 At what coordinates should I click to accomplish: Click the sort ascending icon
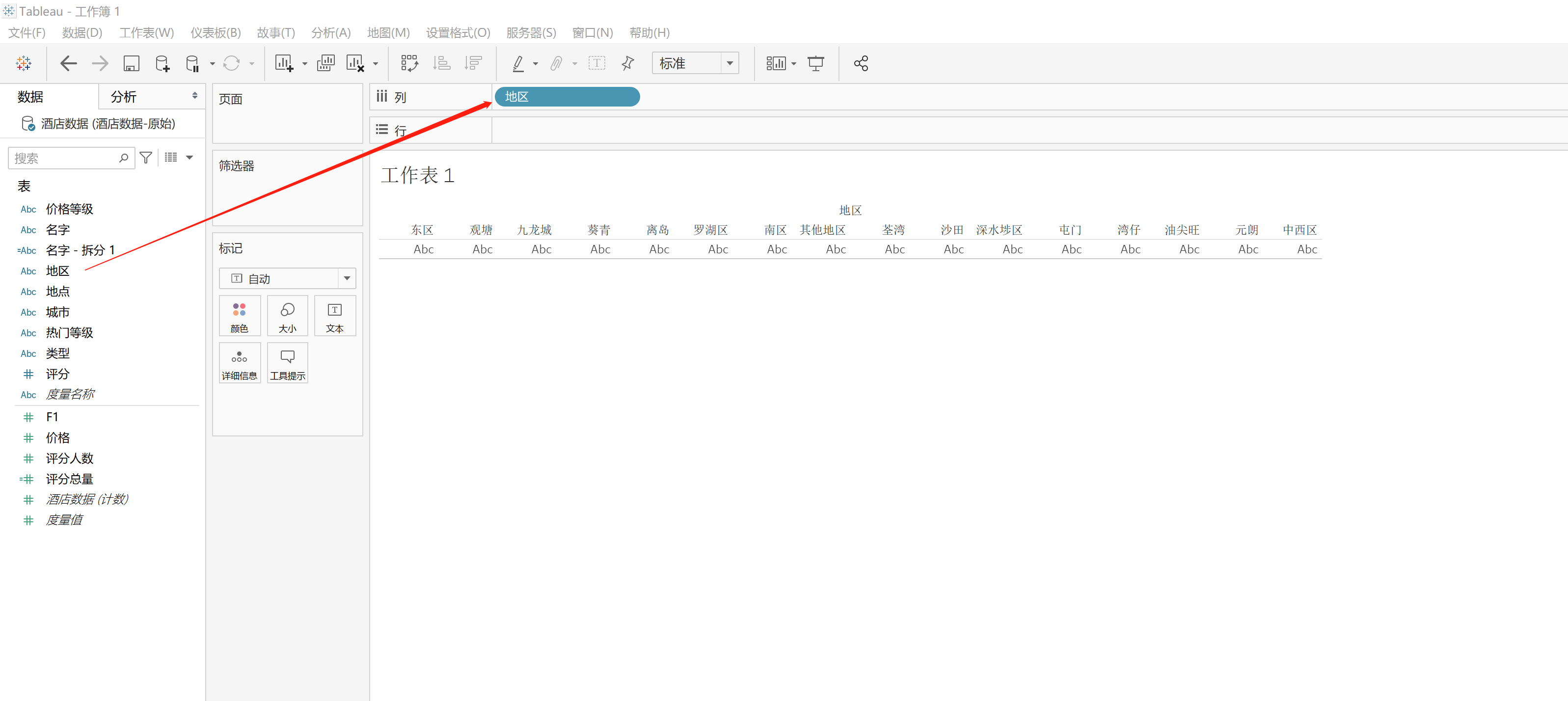441,63
